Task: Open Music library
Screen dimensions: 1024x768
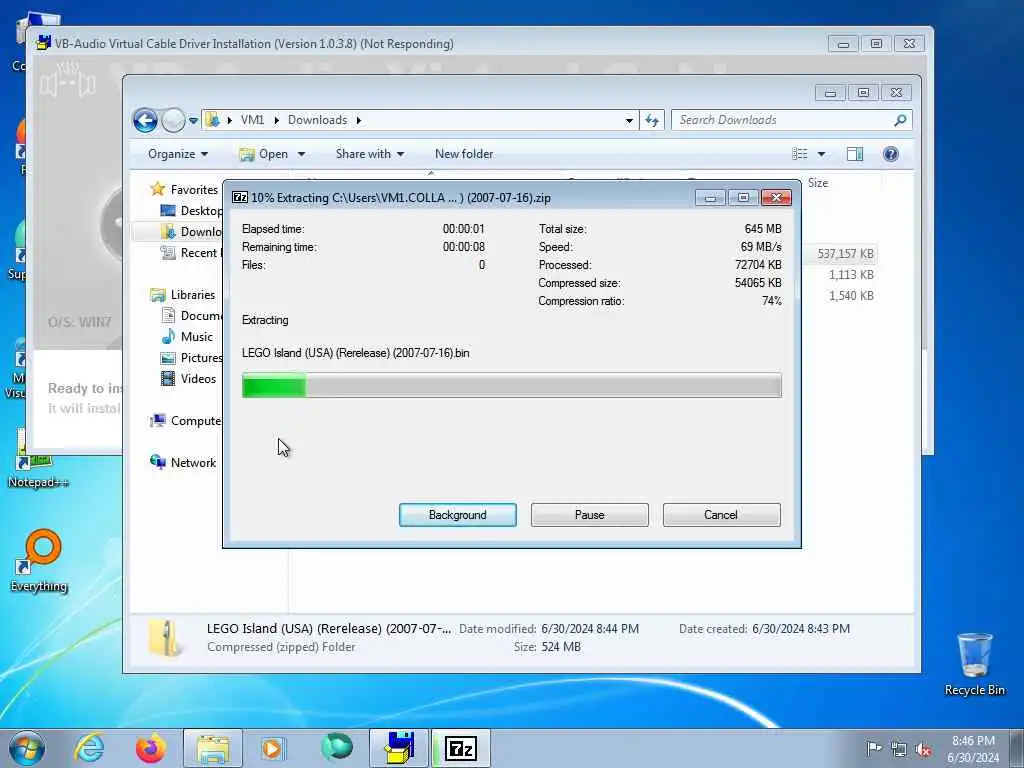Action: pyautogui.click(x=188, y=336)
